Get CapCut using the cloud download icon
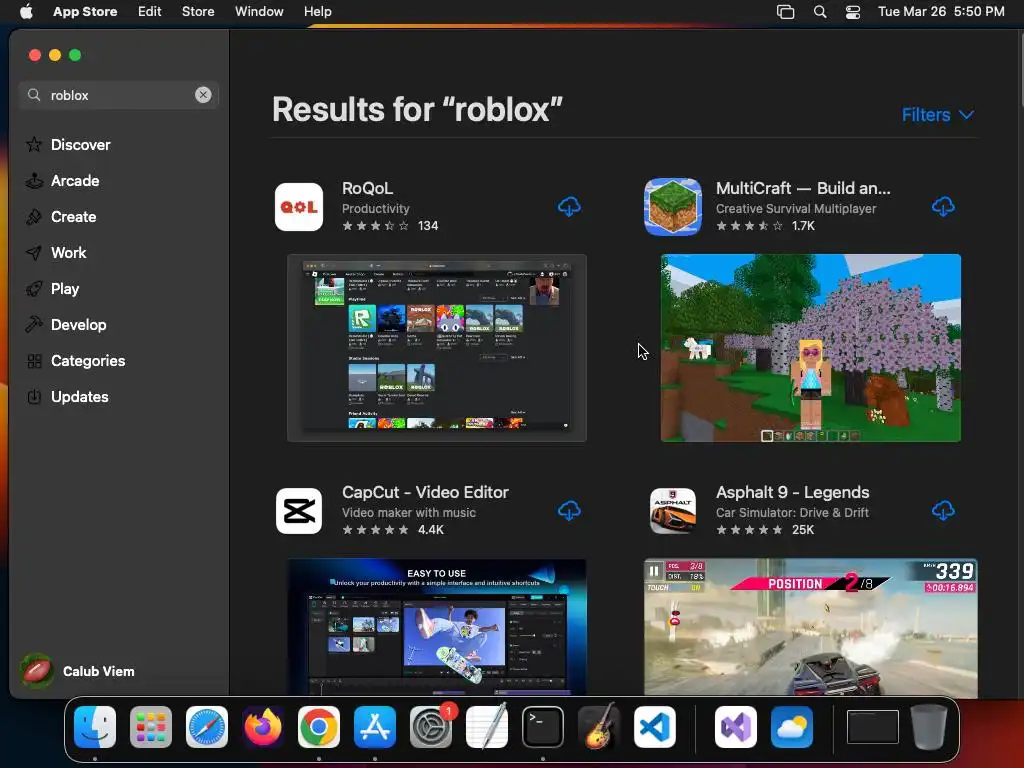Image resolution: width=1024 pixels, height=768 pixels. click(569, 511)
